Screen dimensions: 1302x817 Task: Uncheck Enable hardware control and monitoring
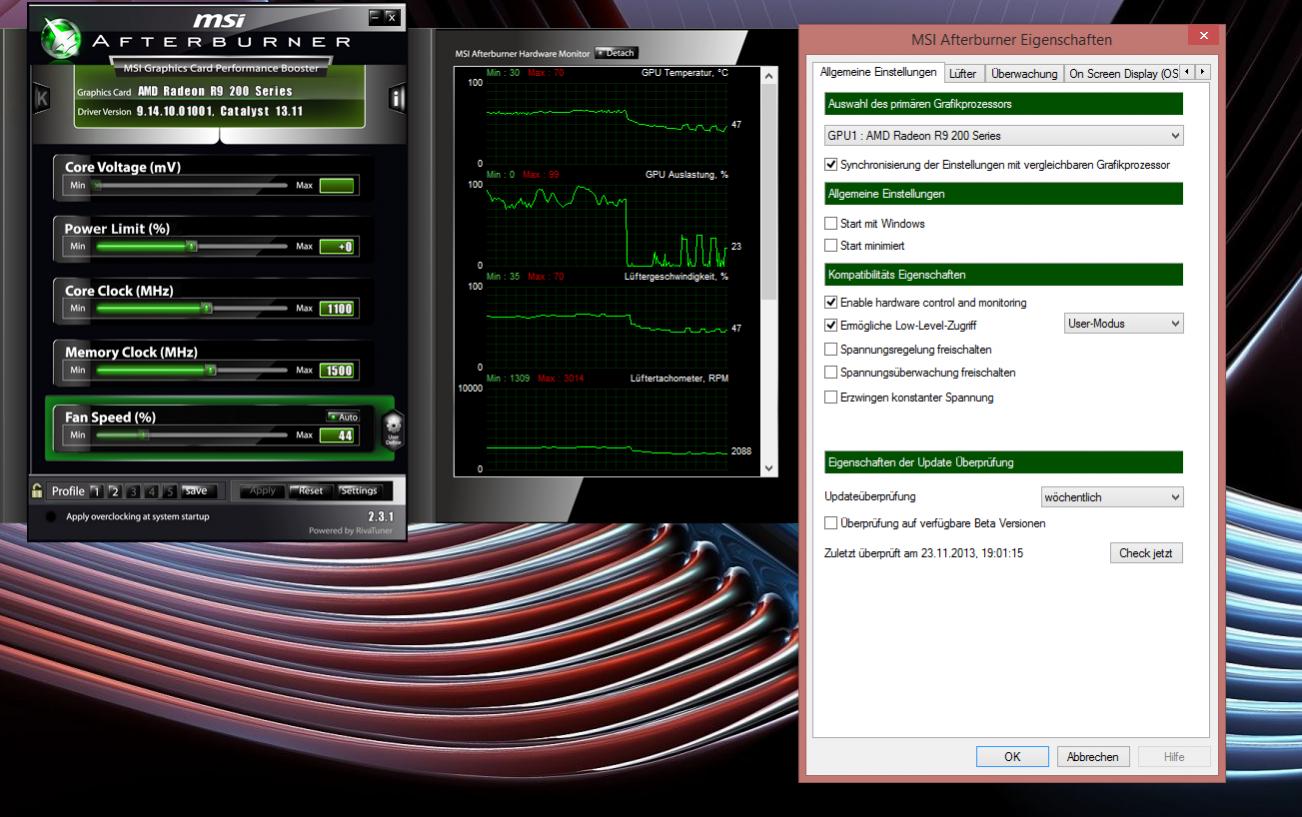(x=831, y=302)
